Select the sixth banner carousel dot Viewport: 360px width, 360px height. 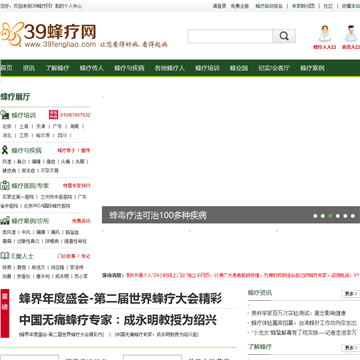[x=353, y=216]
